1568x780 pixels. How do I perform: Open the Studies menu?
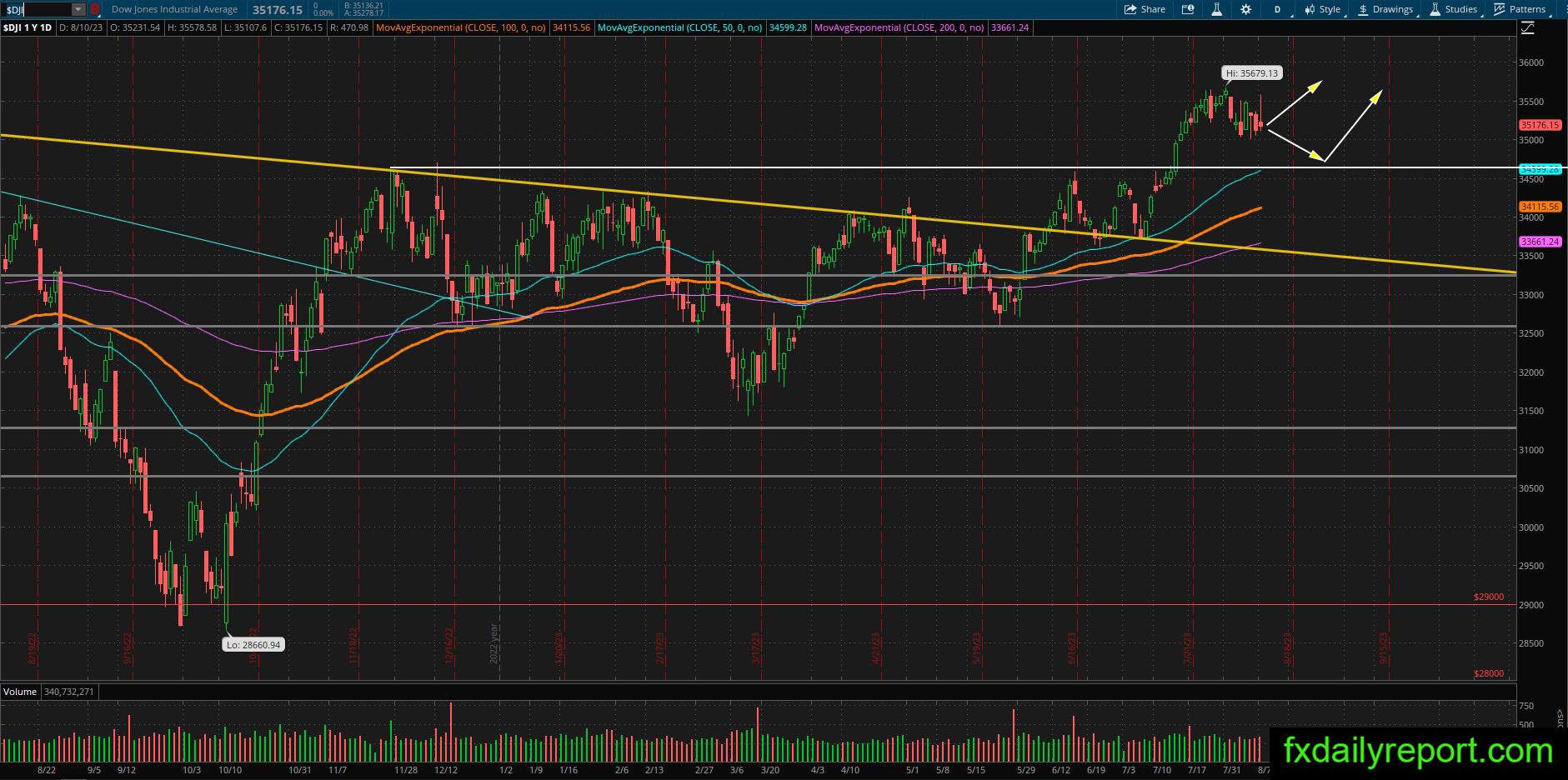1453,9
